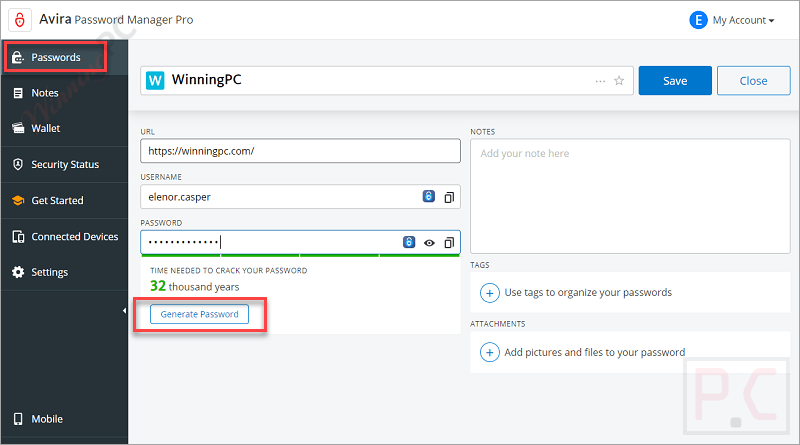Click 'Use tags to organize your passwords'
This screenshot has width=800, height=445.
(588, 292)
